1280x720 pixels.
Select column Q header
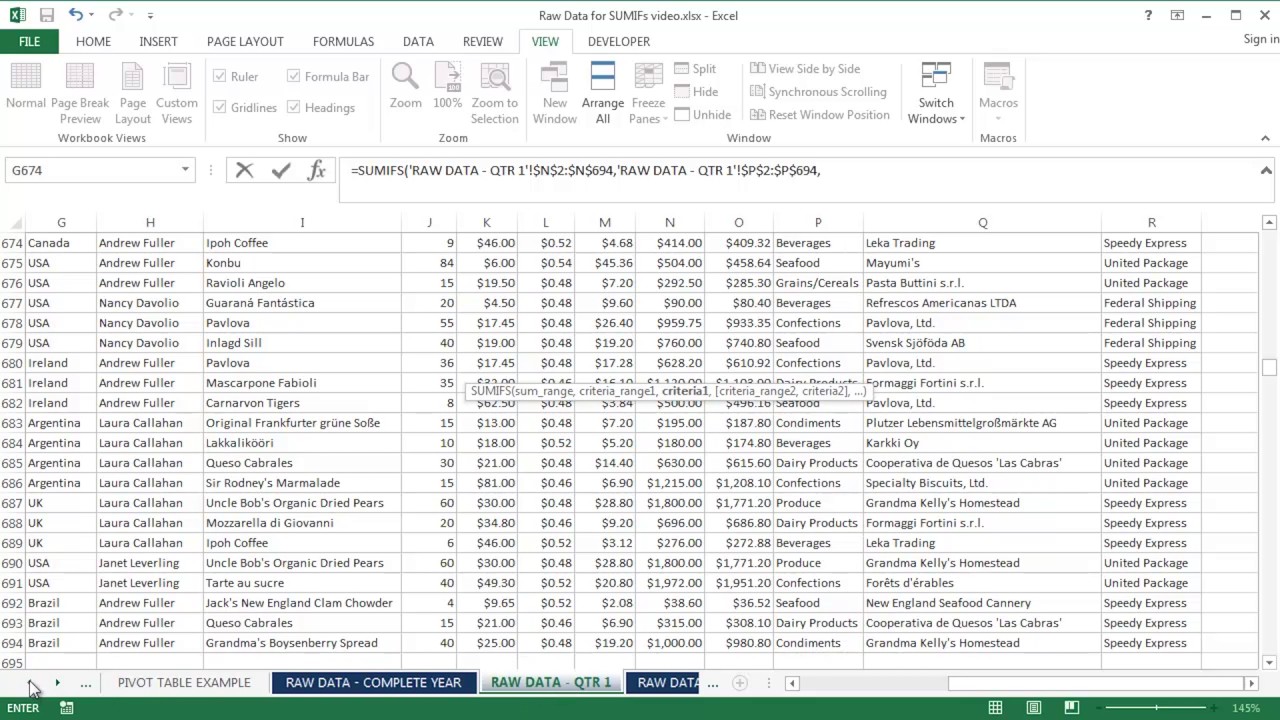click(x=982, y=222)
